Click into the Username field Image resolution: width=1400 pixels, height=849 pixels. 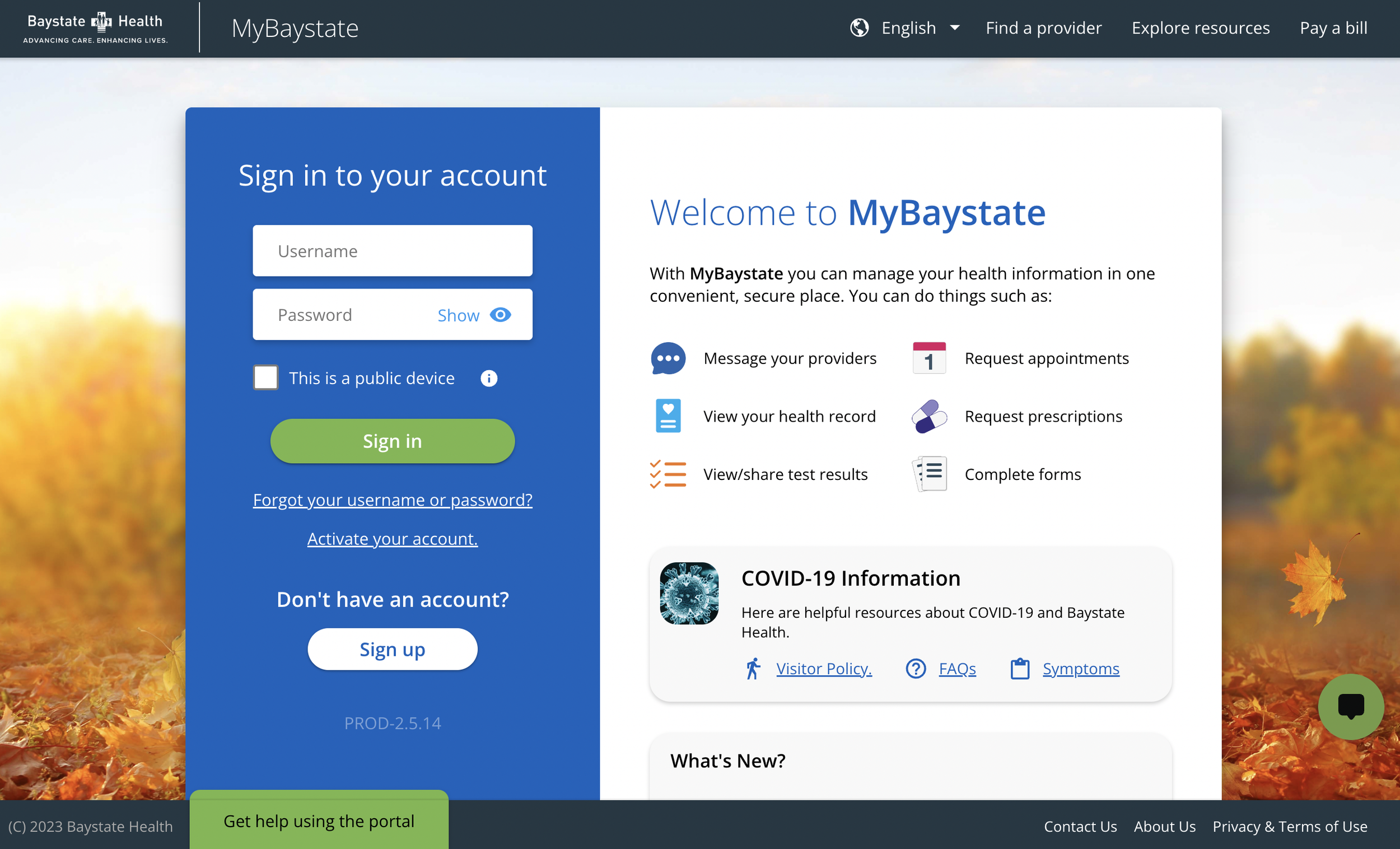coord(392,251)
